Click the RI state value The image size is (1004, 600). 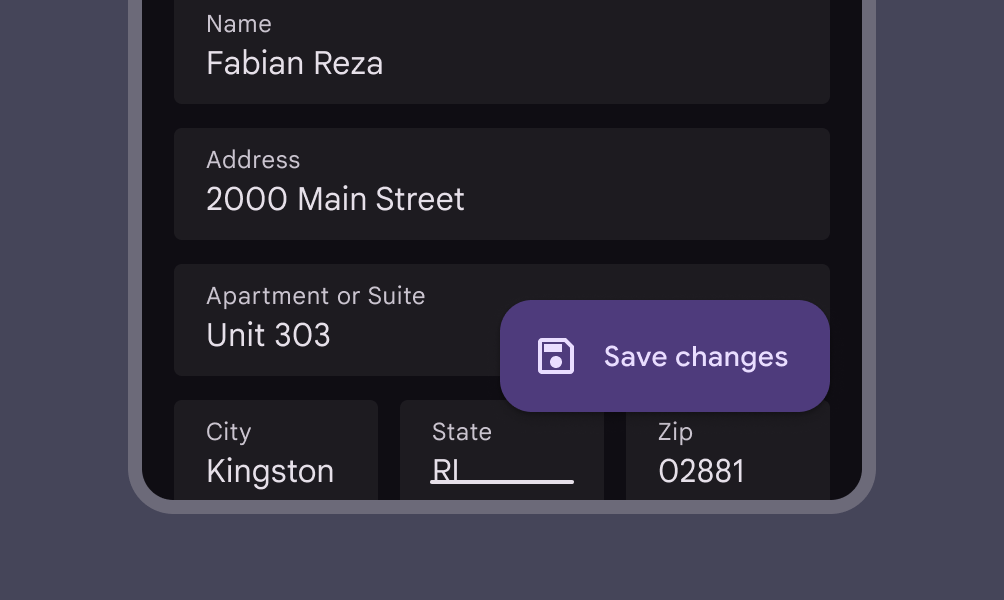pos(446,471)
